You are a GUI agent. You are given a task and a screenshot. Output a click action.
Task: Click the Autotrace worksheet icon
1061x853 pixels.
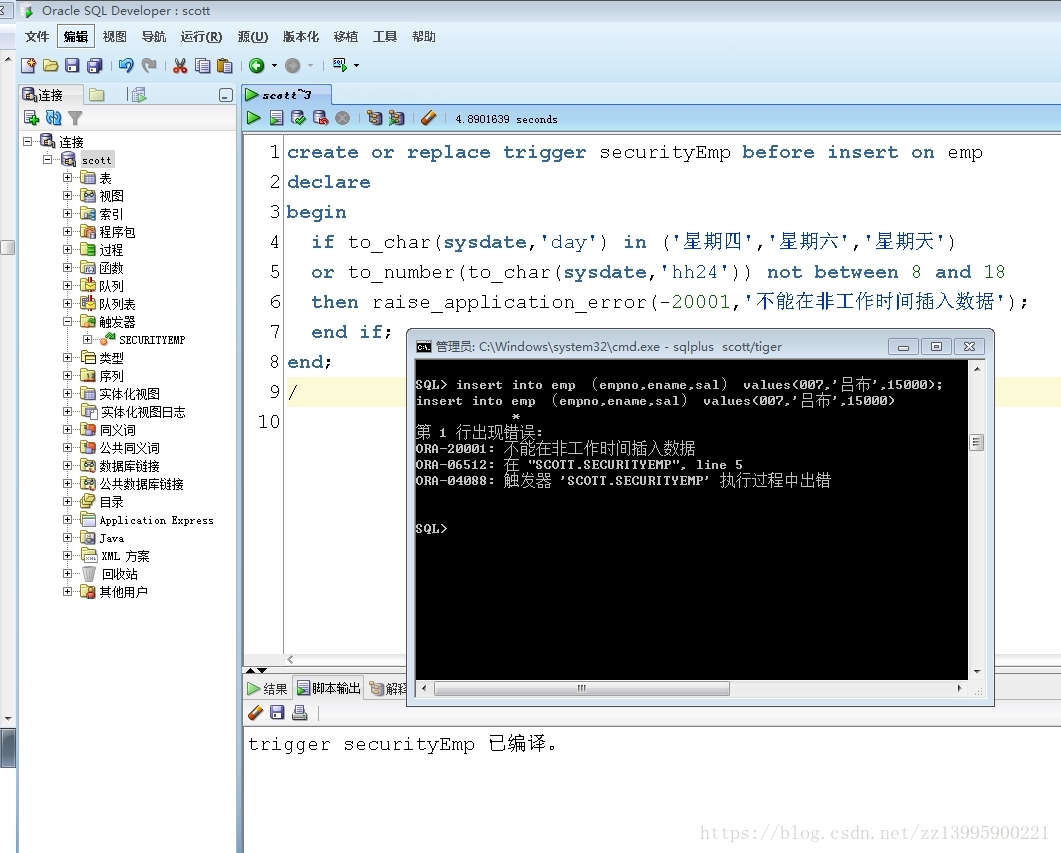397,118
